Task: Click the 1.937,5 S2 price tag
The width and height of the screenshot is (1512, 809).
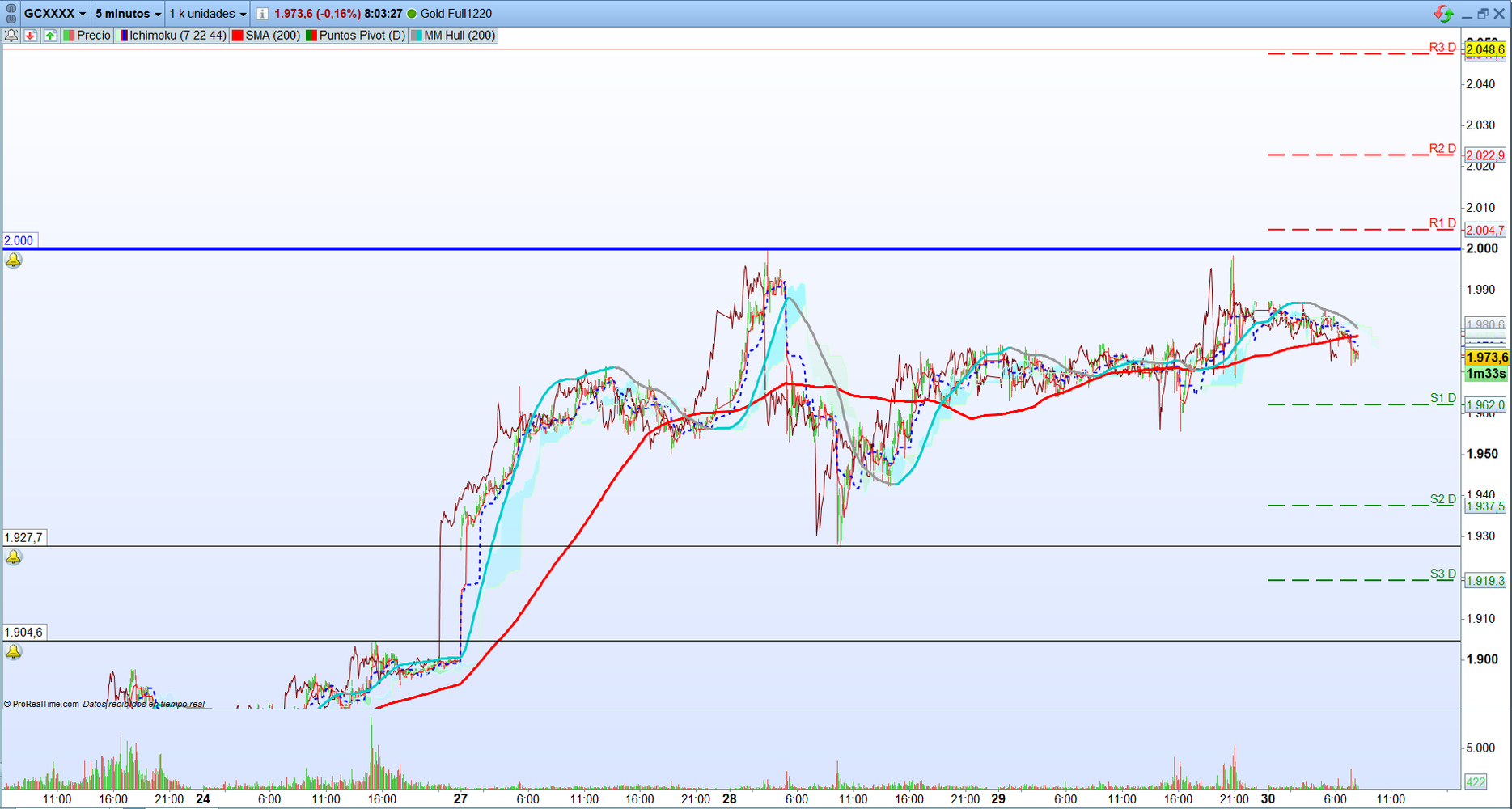Action: 1485,506
